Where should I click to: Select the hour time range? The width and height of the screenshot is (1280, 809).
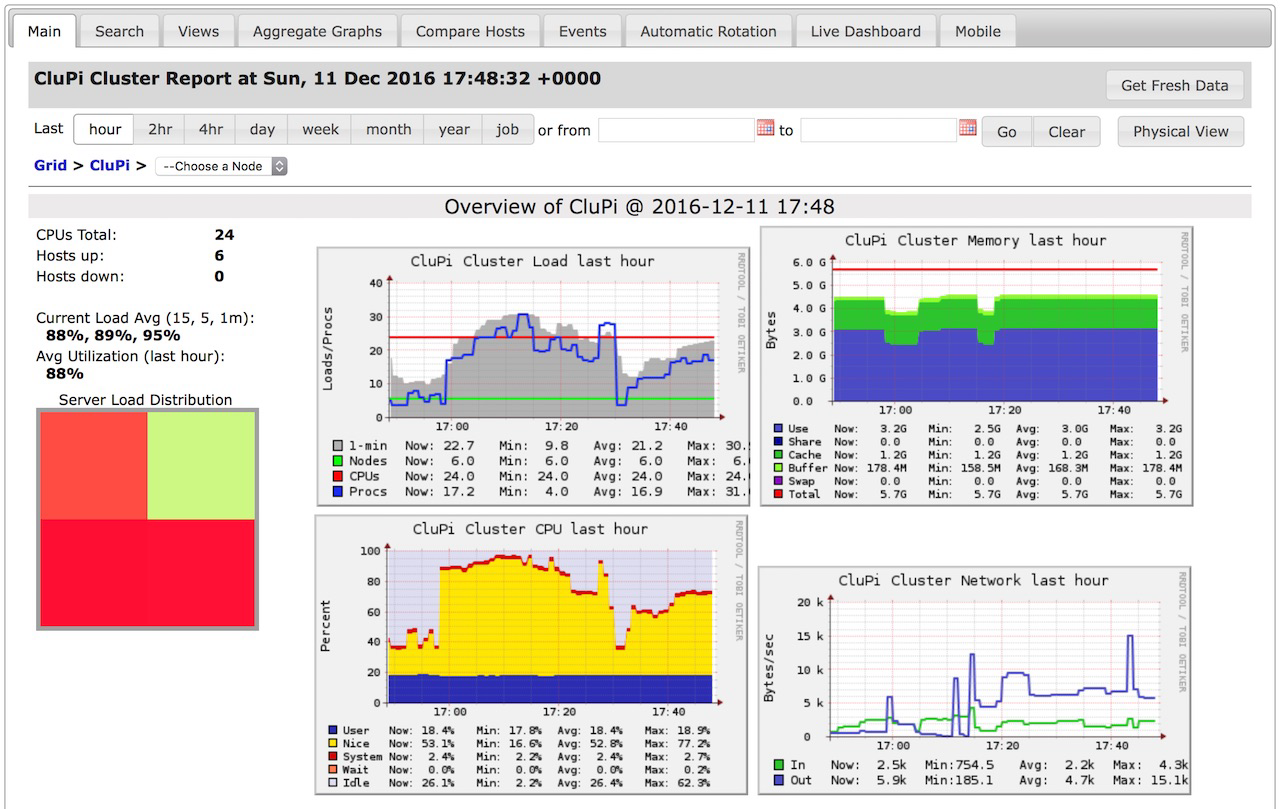pyautogui.click(x=105, y=129)
